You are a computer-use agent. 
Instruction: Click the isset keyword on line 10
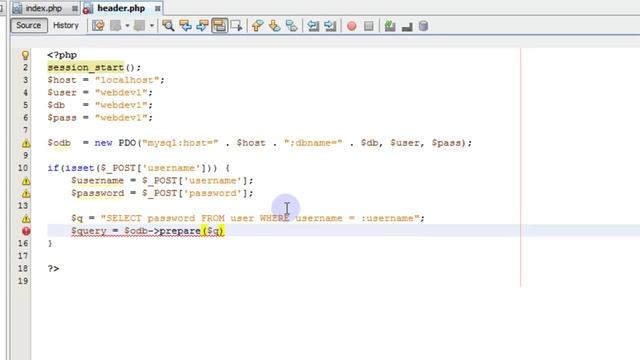pos(80,168)
